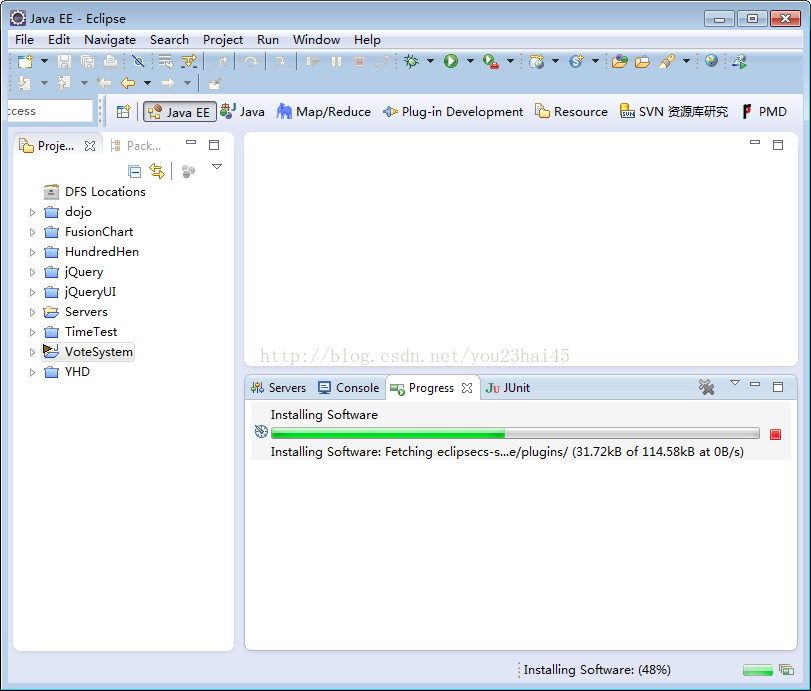Open the Project menu
This screenshot has height=691, width=811.
point(223,40)
